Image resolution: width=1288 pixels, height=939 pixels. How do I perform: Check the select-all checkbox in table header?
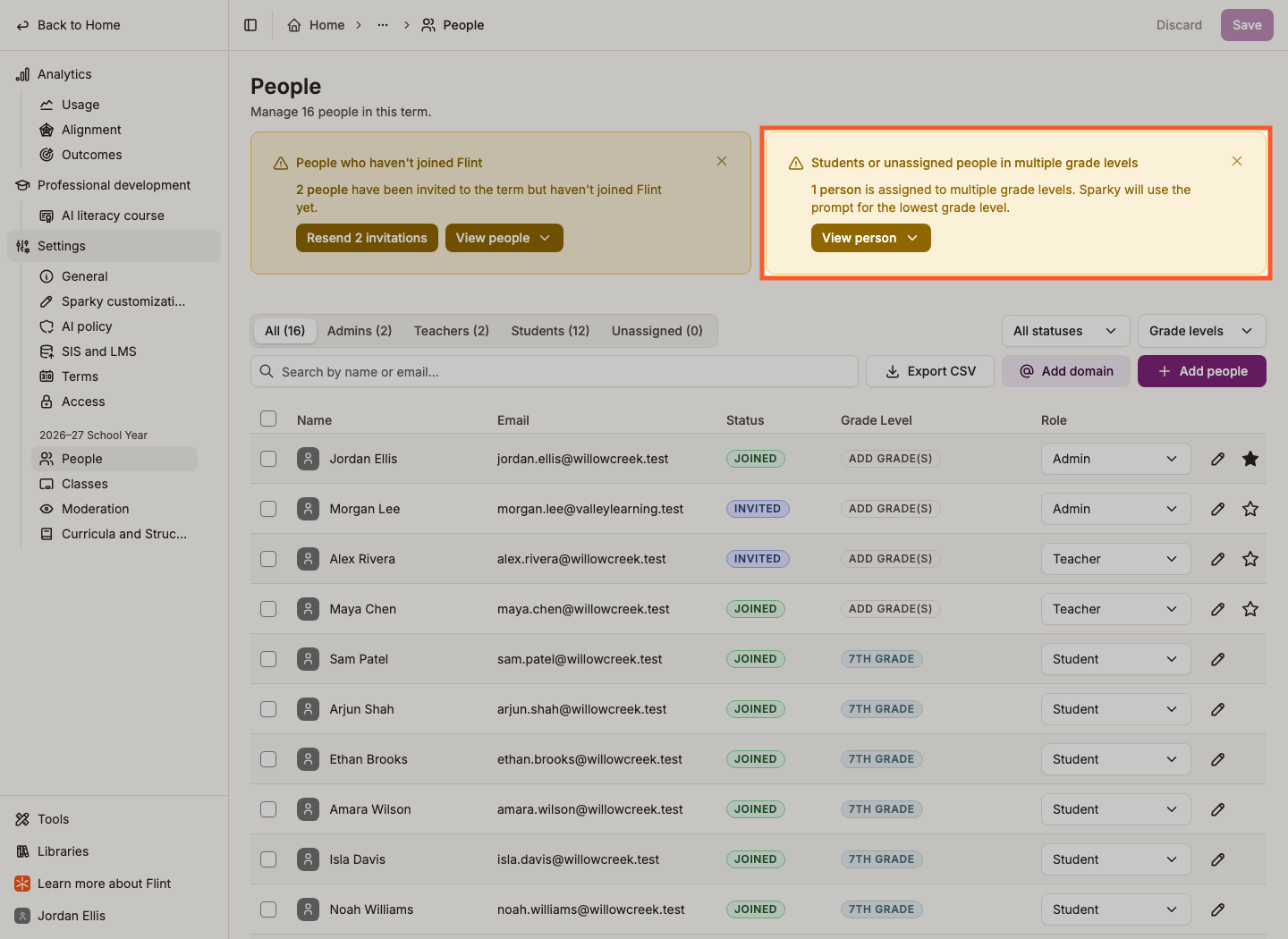click(x=268, y=419)
